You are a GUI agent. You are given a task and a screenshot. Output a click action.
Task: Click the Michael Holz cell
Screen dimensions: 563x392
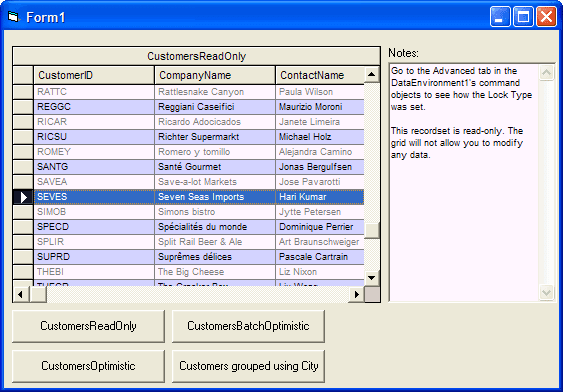pos(320,137)
